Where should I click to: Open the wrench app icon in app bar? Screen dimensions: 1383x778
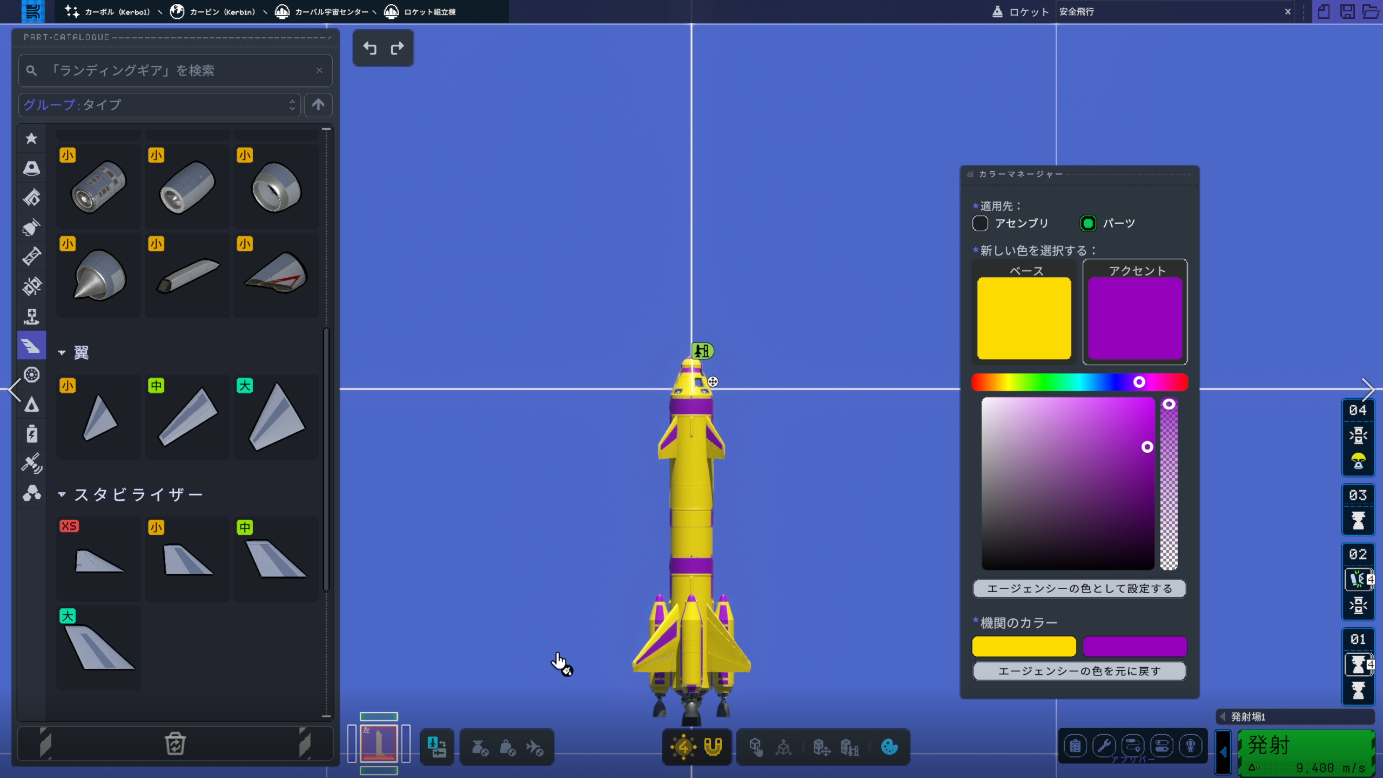(1104, 745)
